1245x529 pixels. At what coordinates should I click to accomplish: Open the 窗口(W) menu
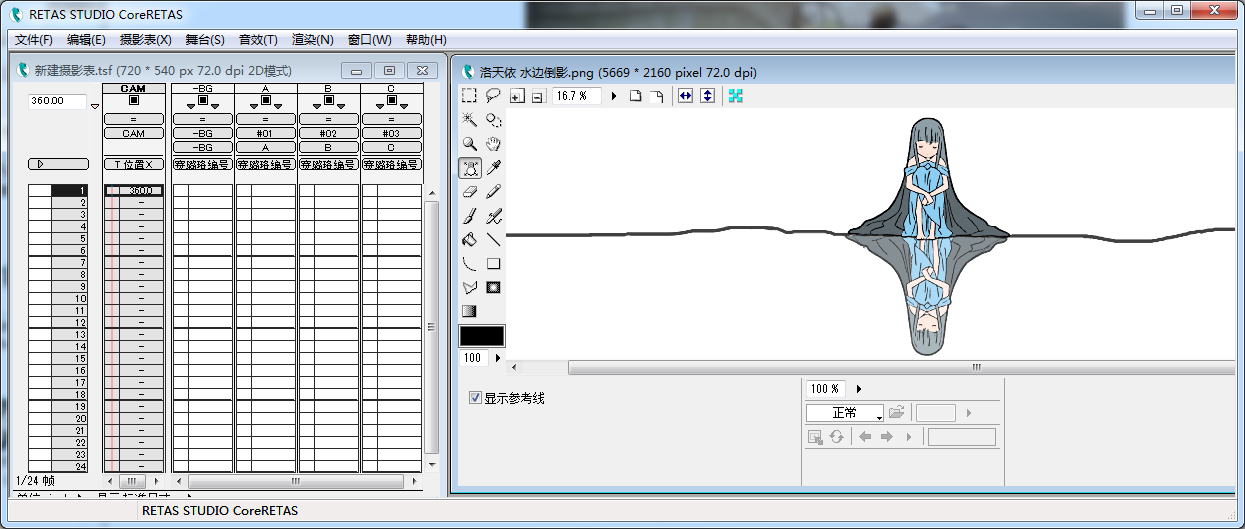point(369,40)
